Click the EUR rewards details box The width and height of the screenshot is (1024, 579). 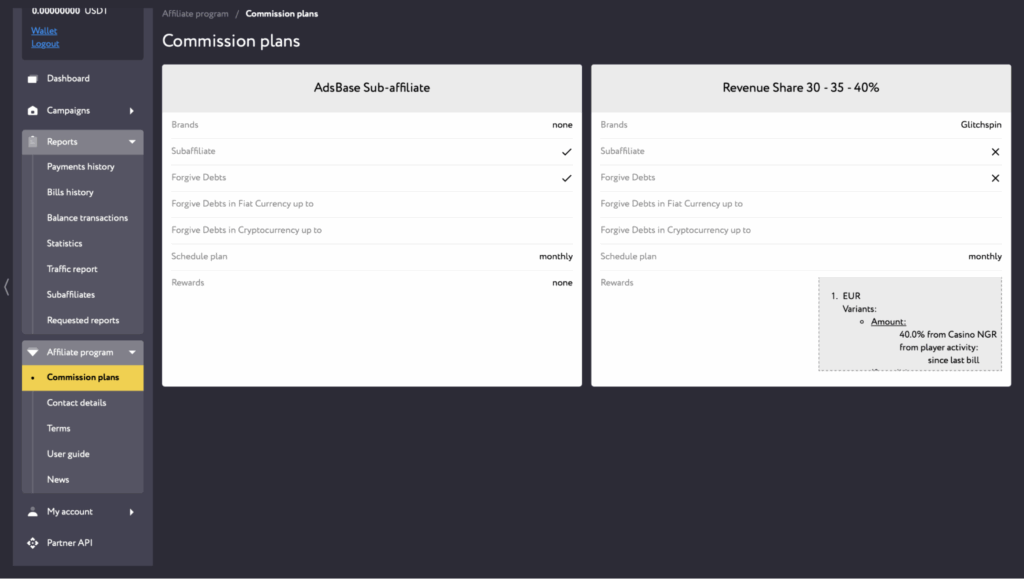point(909,324)
